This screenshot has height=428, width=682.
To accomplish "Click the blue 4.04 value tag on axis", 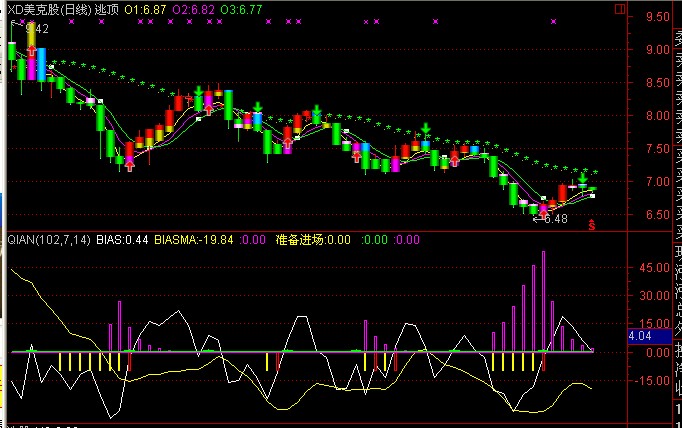I will pyautogui.click(x=640, y=336).
